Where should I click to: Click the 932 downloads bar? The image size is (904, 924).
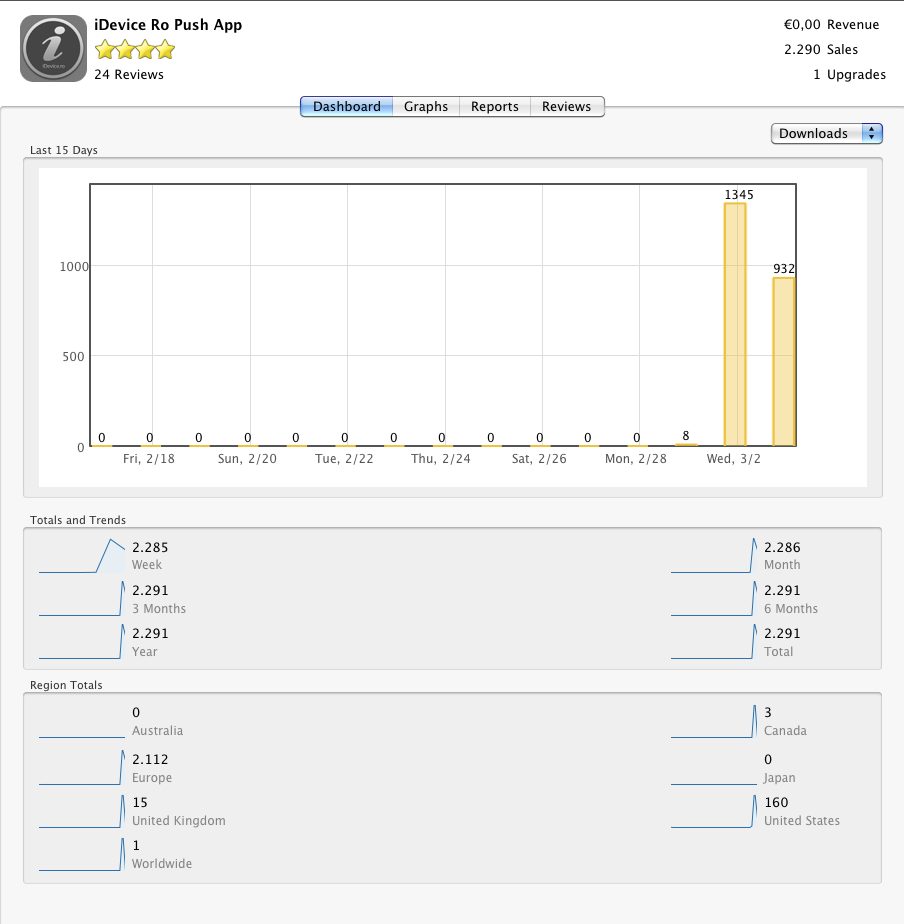pos(784,362)
